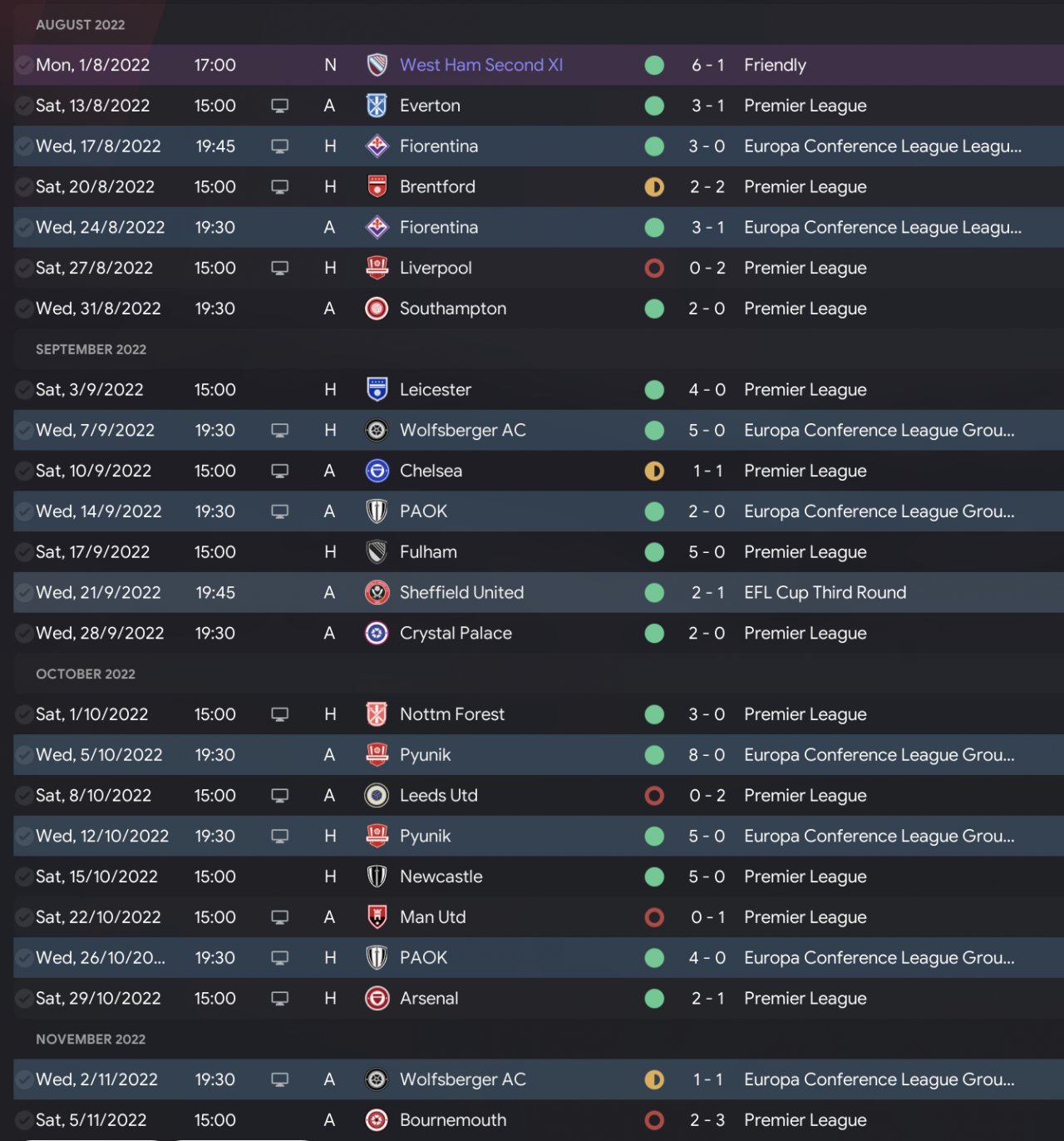Viewport: 1064px width, 1141px height.
Task: Click the 8 - 0 score against Pyunik
Action: click(x=707, y=755)
